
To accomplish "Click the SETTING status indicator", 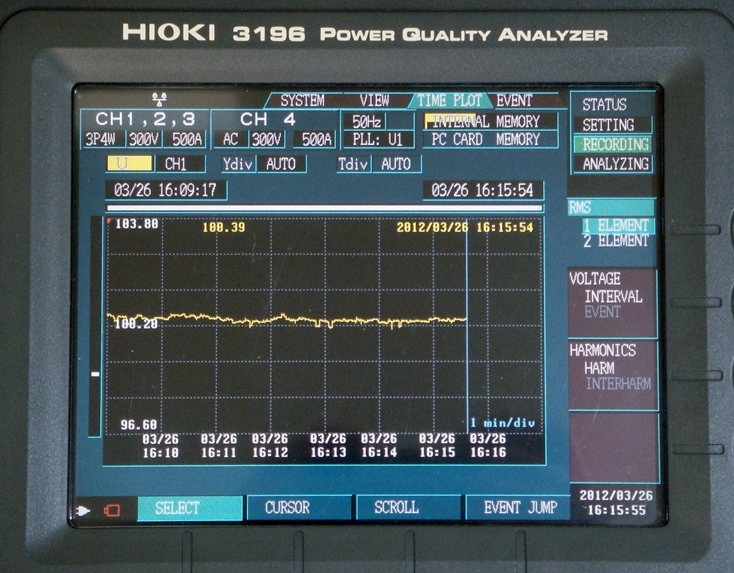I will click(612, 125).
